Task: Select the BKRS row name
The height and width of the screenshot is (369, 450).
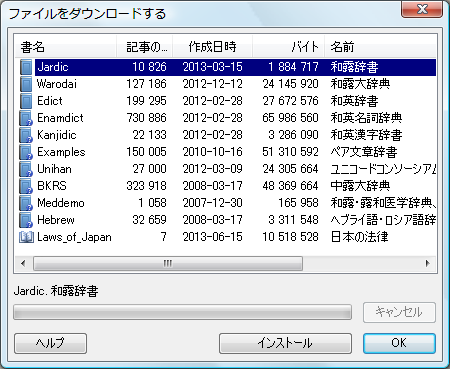Action: (52, 186)
